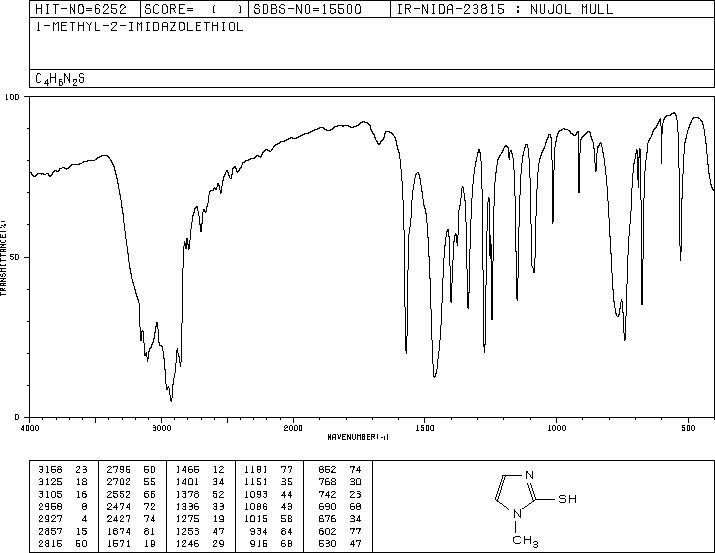Viewport: 715px width, 553px height.
Task: Click the deepest spectrum trough near 2927
Action: coord(171,400)
